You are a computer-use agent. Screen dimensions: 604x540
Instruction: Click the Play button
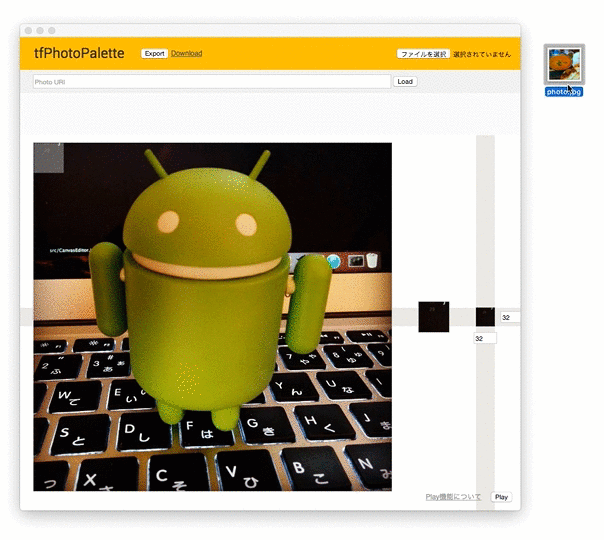click(x=501, y=497)
